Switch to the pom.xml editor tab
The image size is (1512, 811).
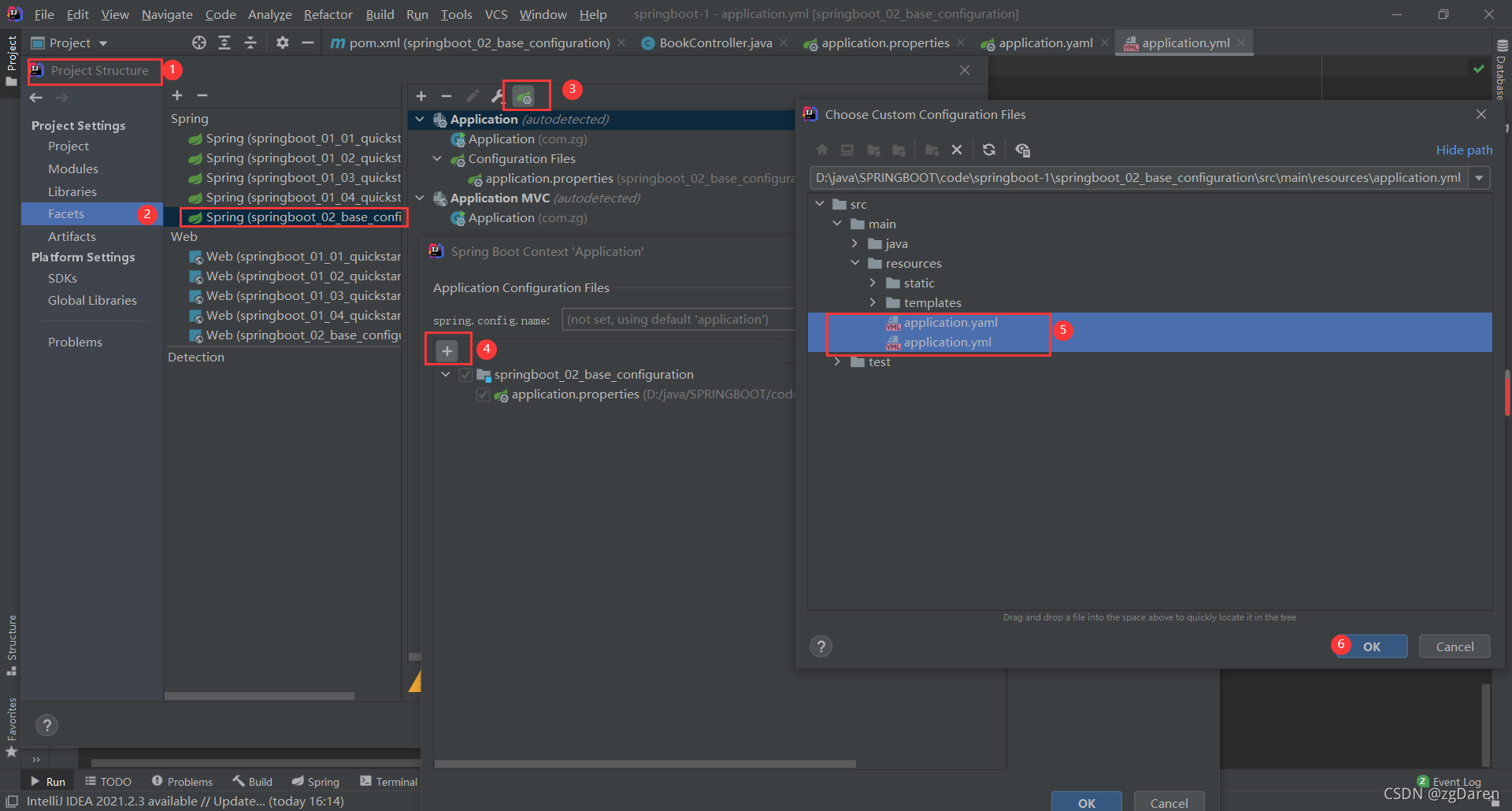pos(479,43)
